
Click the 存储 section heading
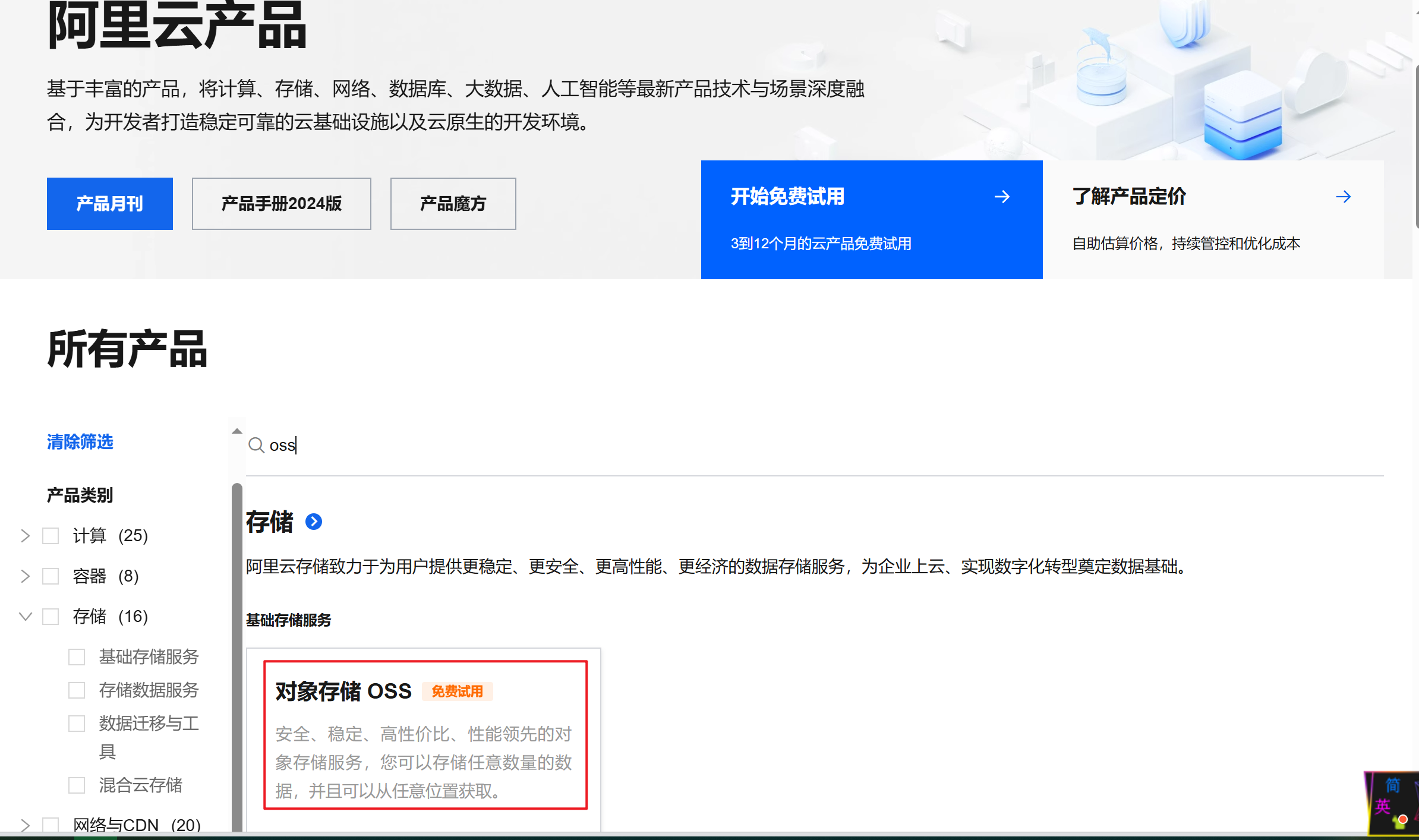[270, 522]
